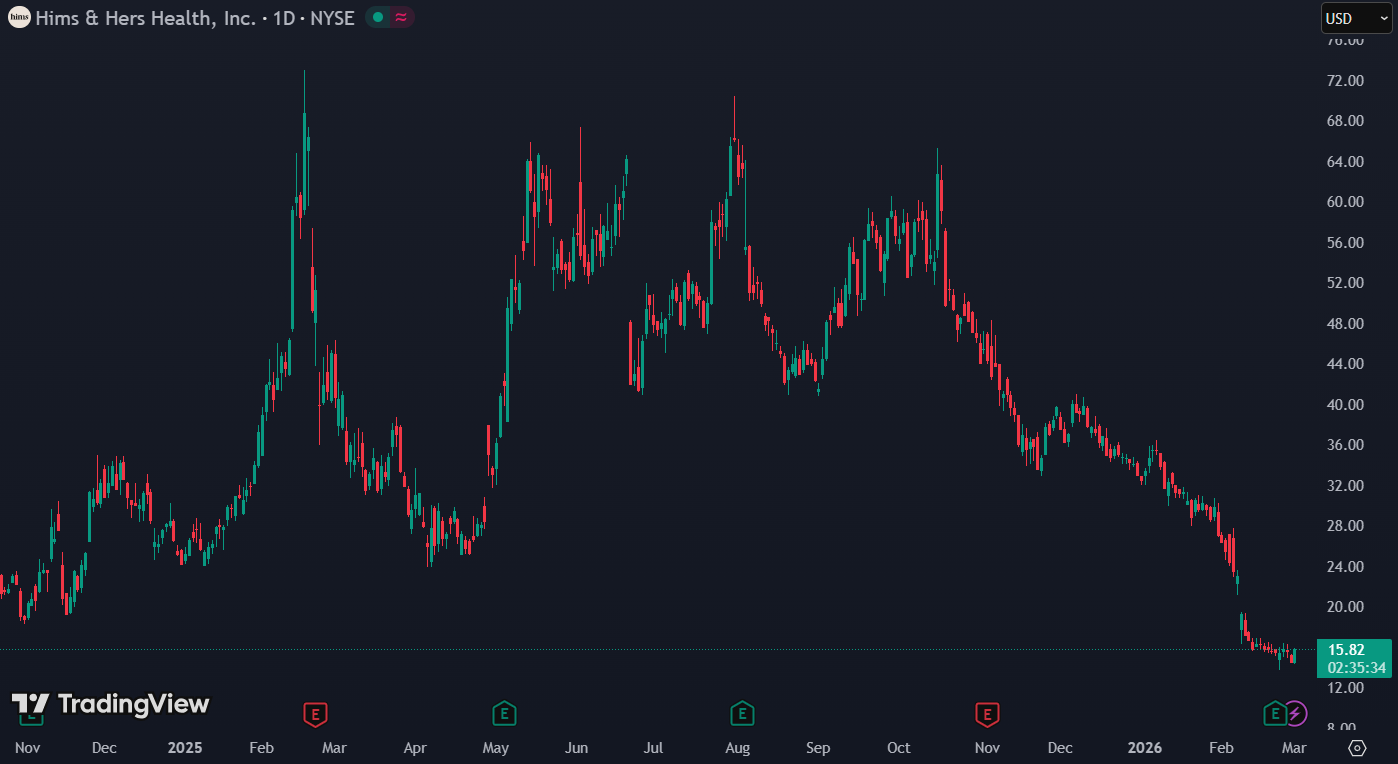
Task: Click the Apr label on time axis
Action: tap(415, 748)
